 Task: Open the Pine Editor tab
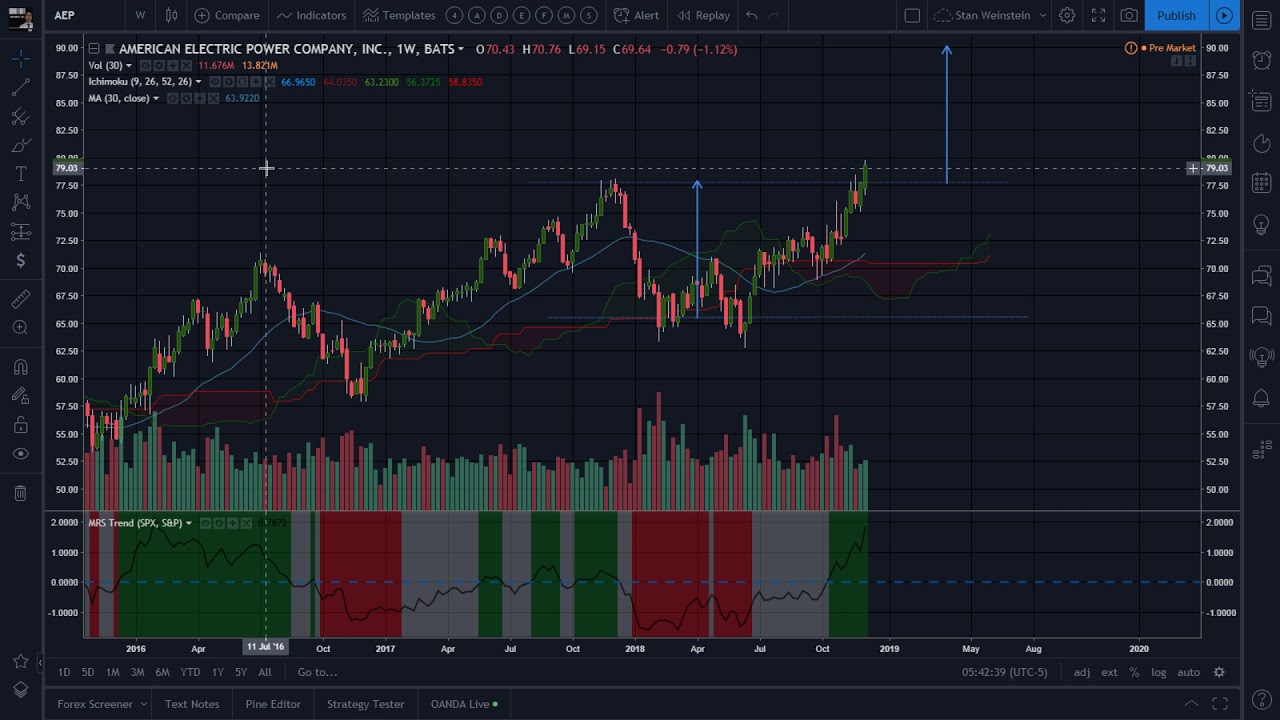[x=273, y=704]
